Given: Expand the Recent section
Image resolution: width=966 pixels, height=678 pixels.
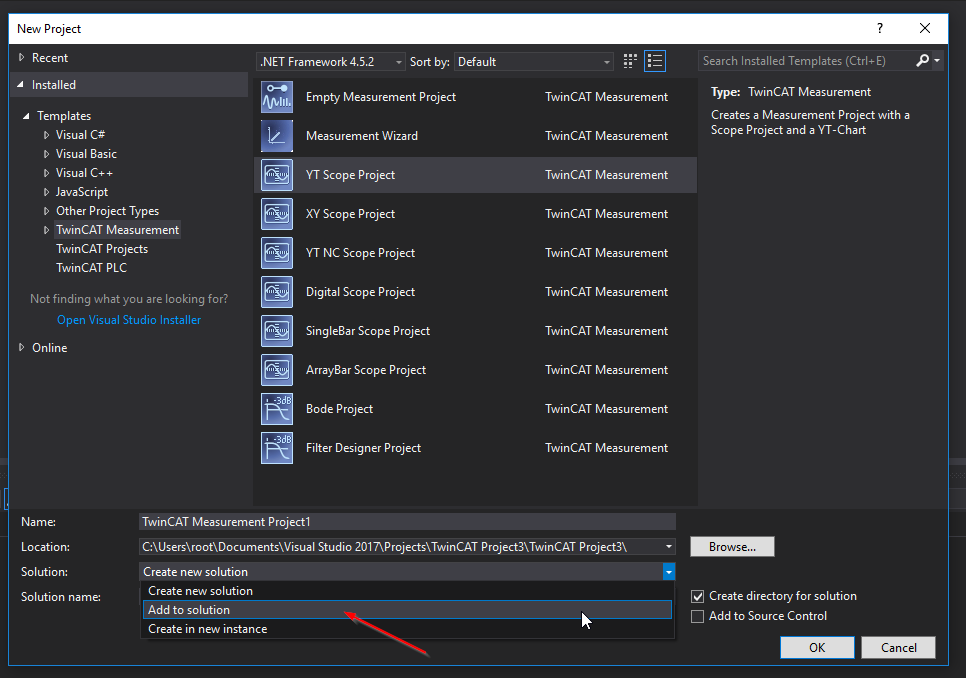Looking at the screenshot, I should (22, 57).
